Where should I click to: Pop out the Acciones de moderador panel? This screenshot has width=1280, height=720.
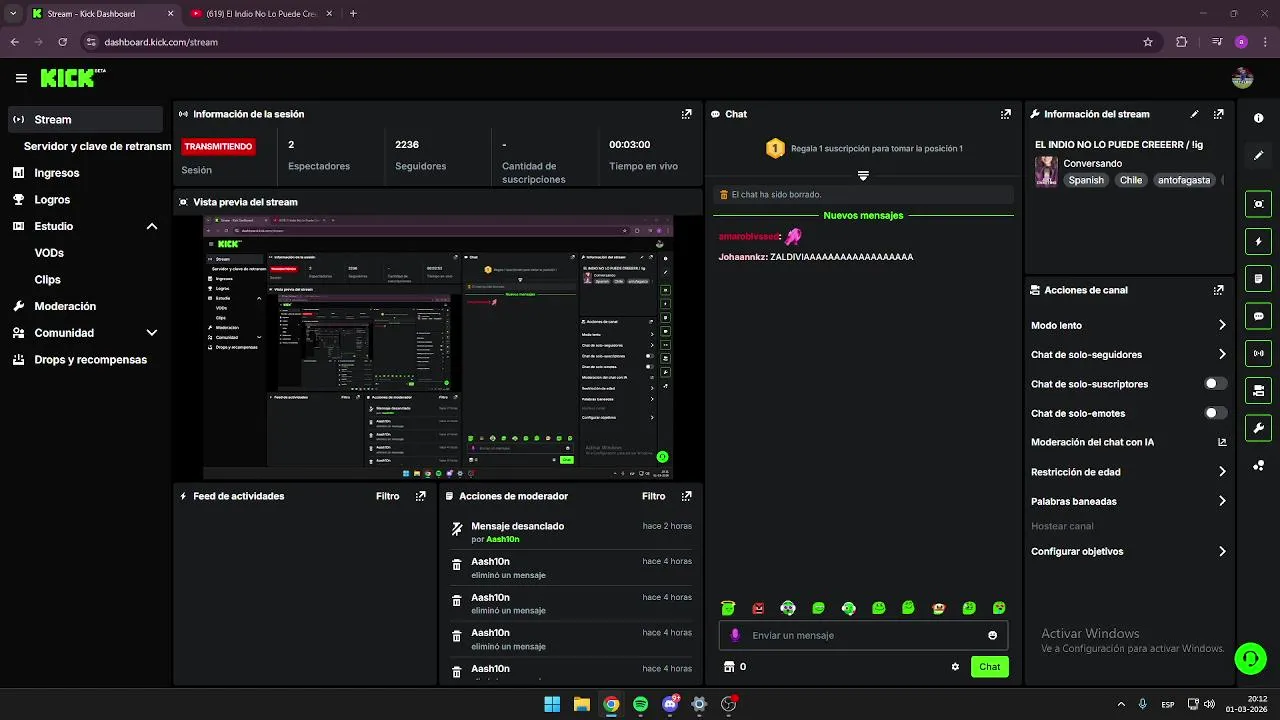tap(686, 496)
